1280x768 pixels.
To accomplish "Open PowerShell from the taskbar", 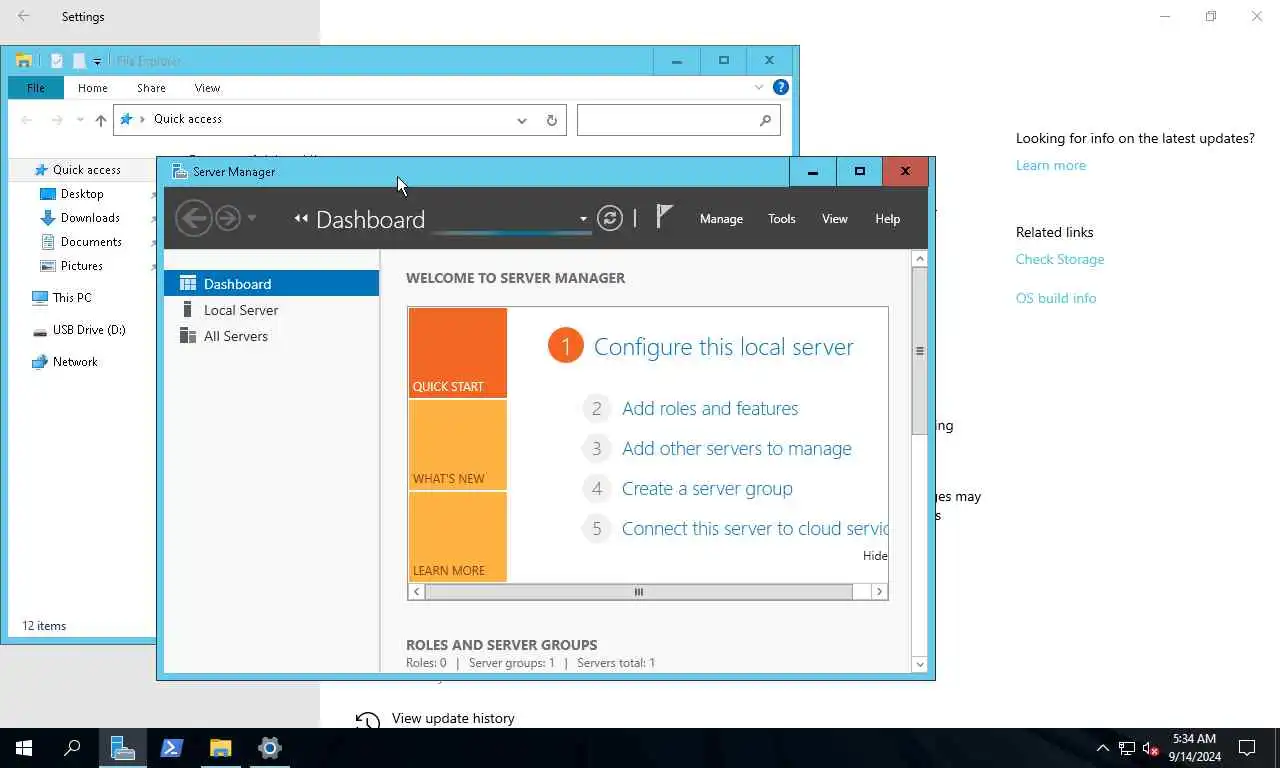I will coord(172,748).
